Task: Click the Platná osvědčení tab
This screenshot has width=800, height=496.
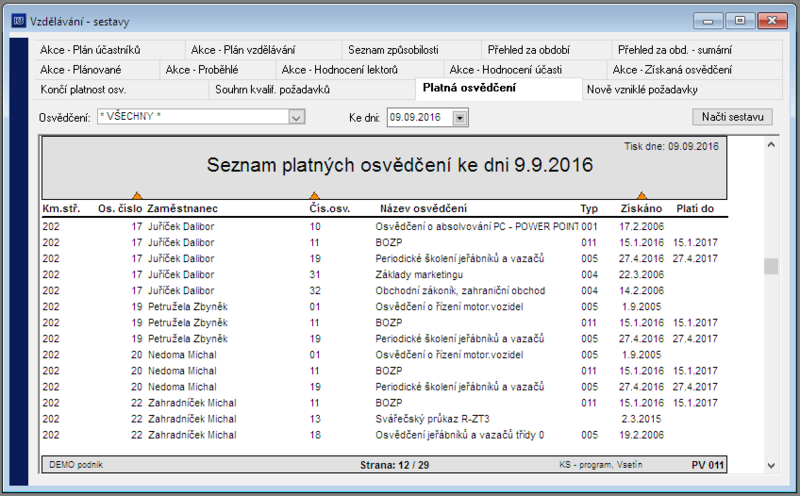Action: tap(498, 88)
